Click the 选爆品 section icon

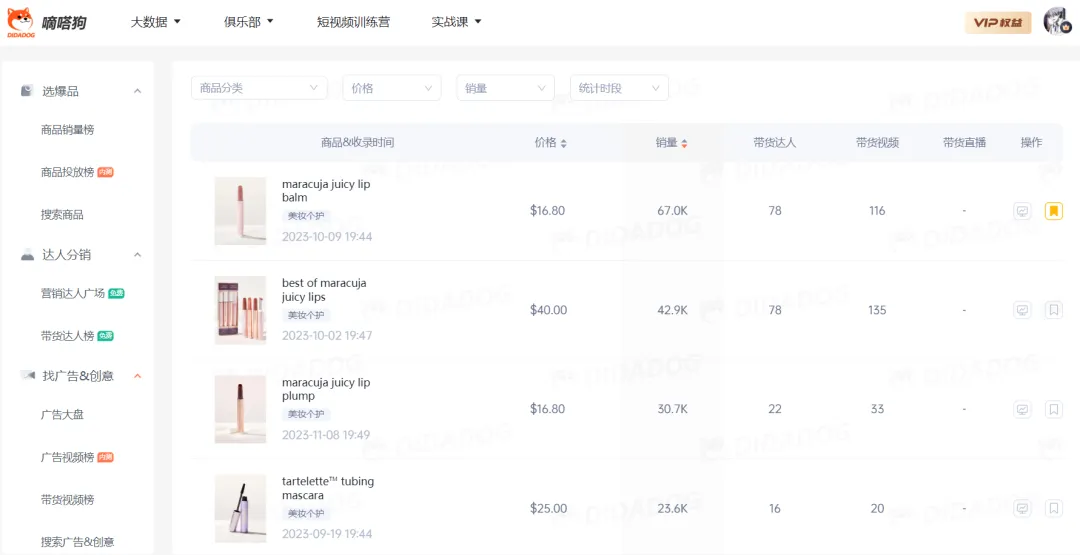click(x=27, y=91)
